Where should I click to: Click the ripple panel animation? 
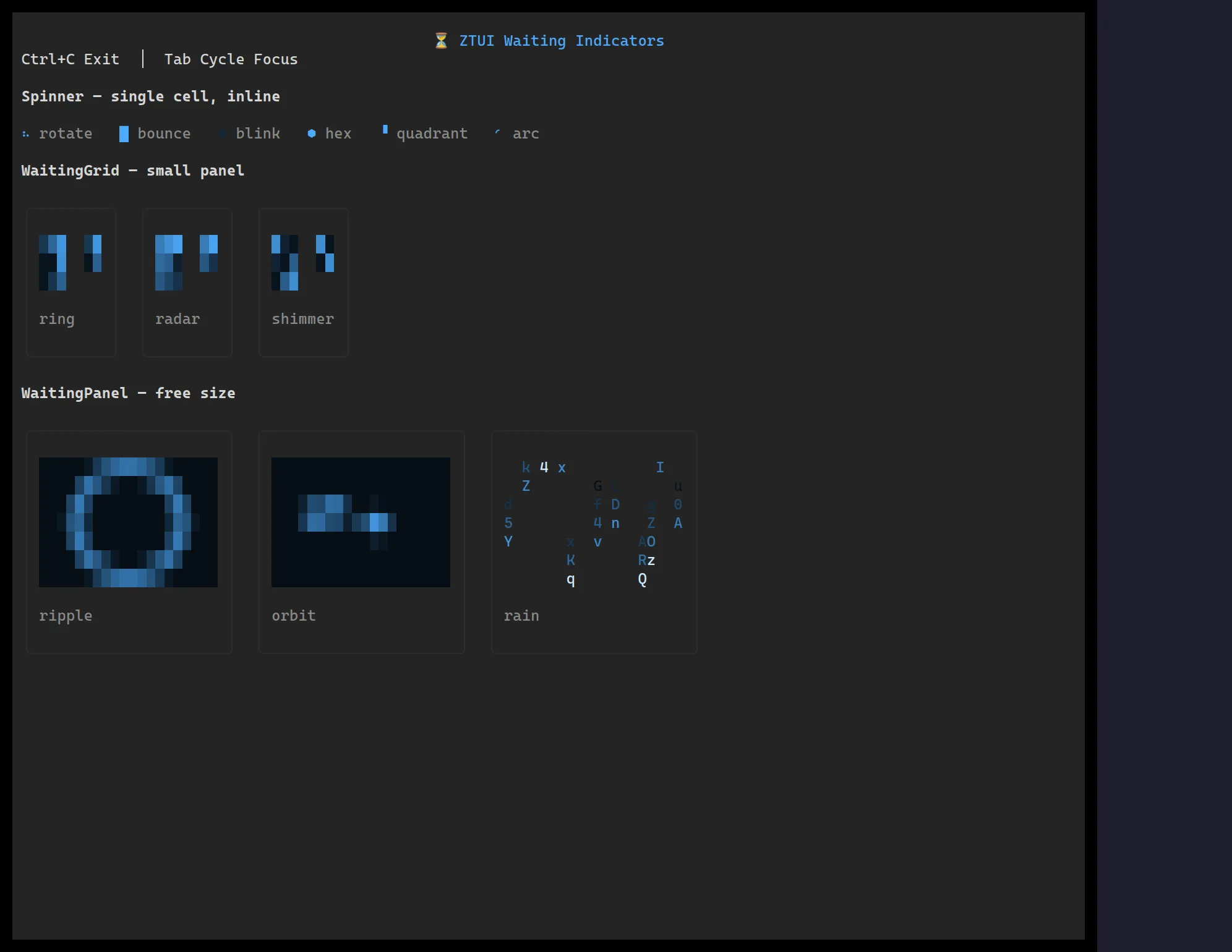[x=128, y=522]
